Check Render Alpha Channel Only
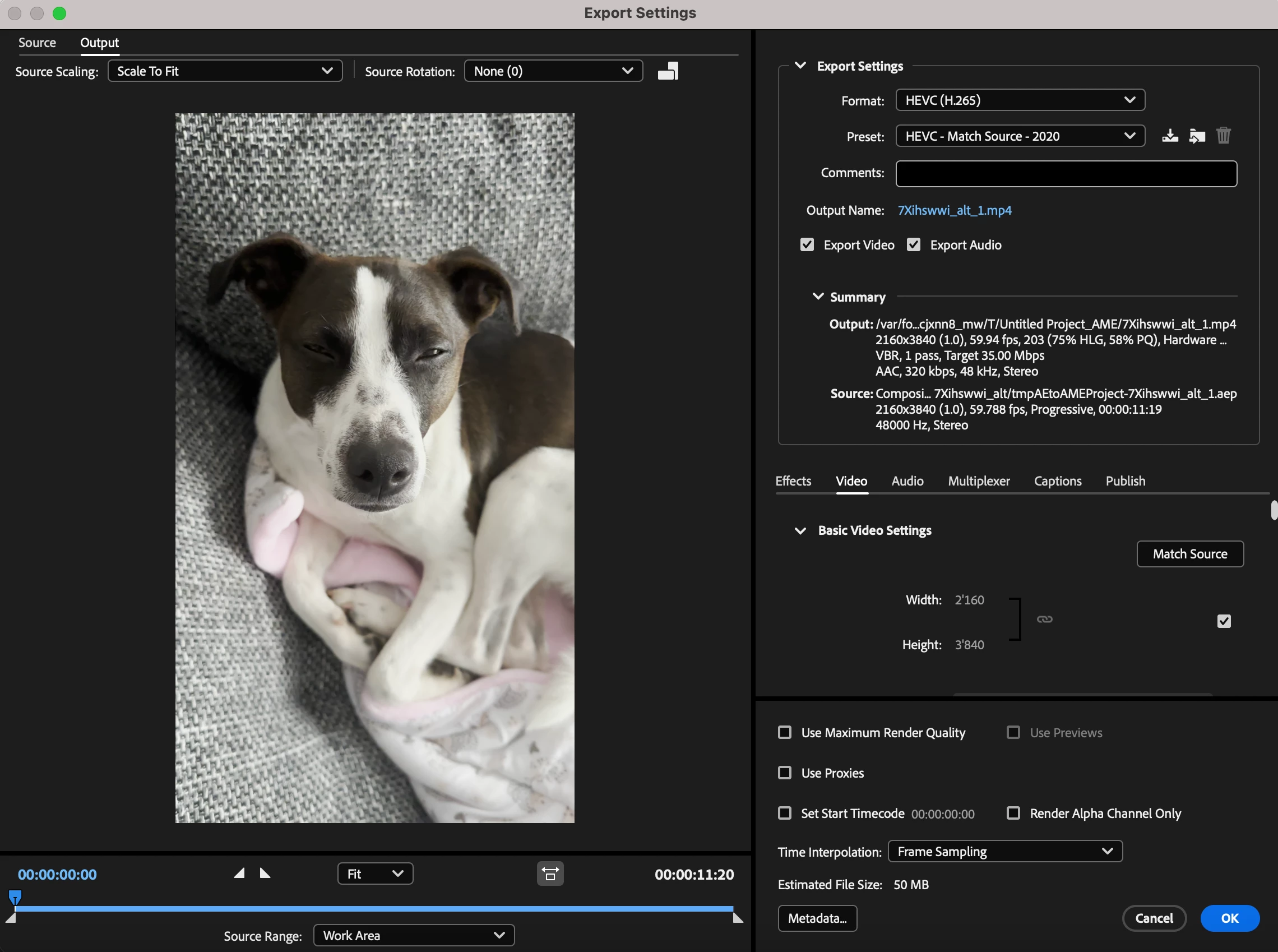Viewport: 1278px width, 952px height. click(x=1013, y=813)
